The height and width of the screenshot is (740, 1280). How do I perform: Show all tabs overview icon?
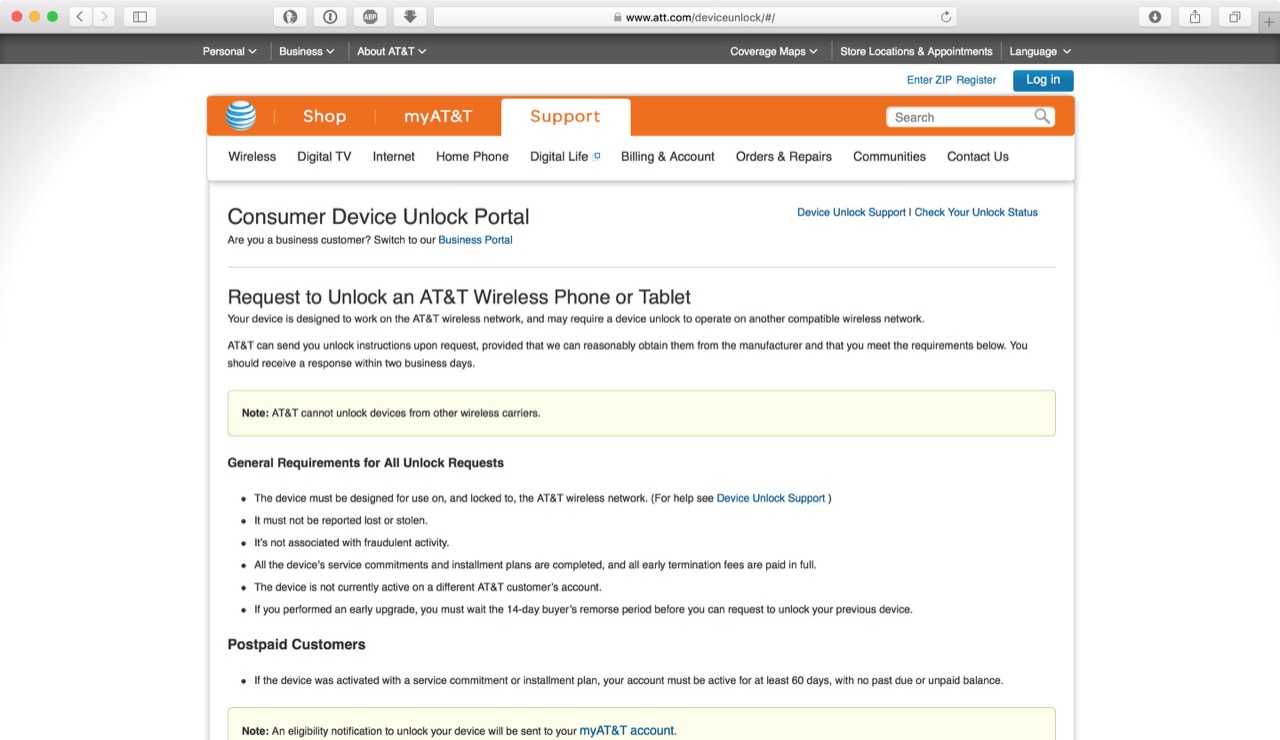[x=1235, y=17]
